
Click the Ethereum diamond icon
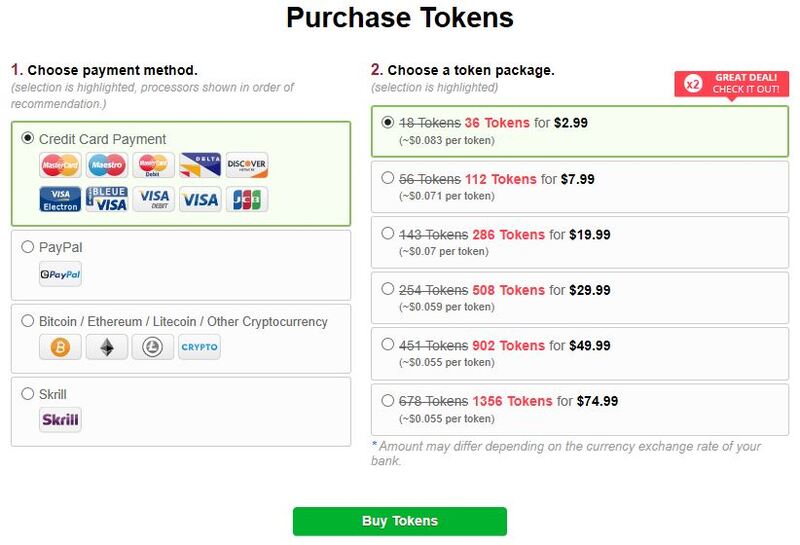107,347
